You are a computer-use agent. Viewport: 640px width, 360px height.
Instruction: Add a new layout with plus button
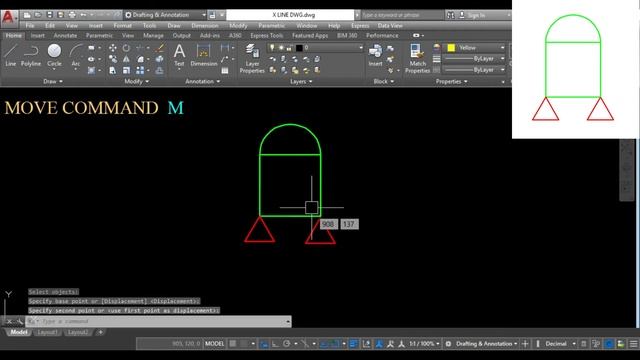[x=100, y=332]
